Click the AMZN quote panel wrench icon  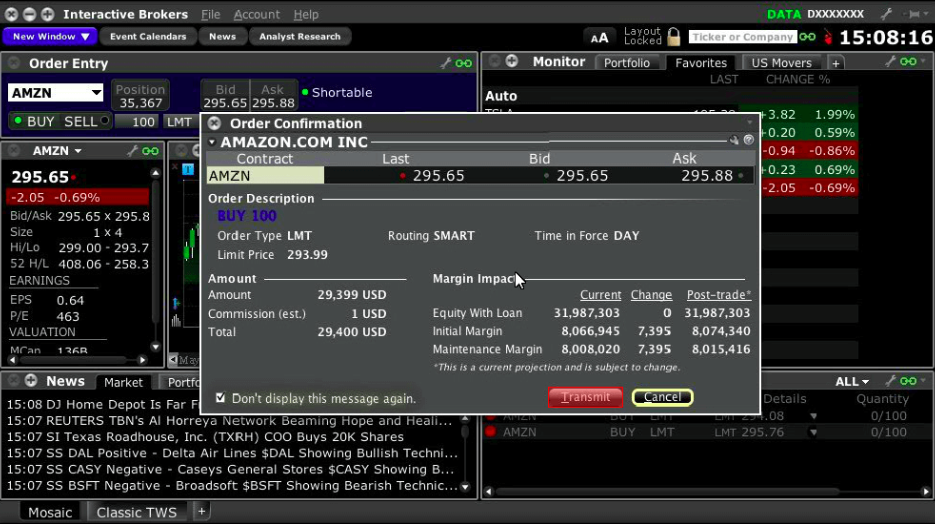[132, 151]
